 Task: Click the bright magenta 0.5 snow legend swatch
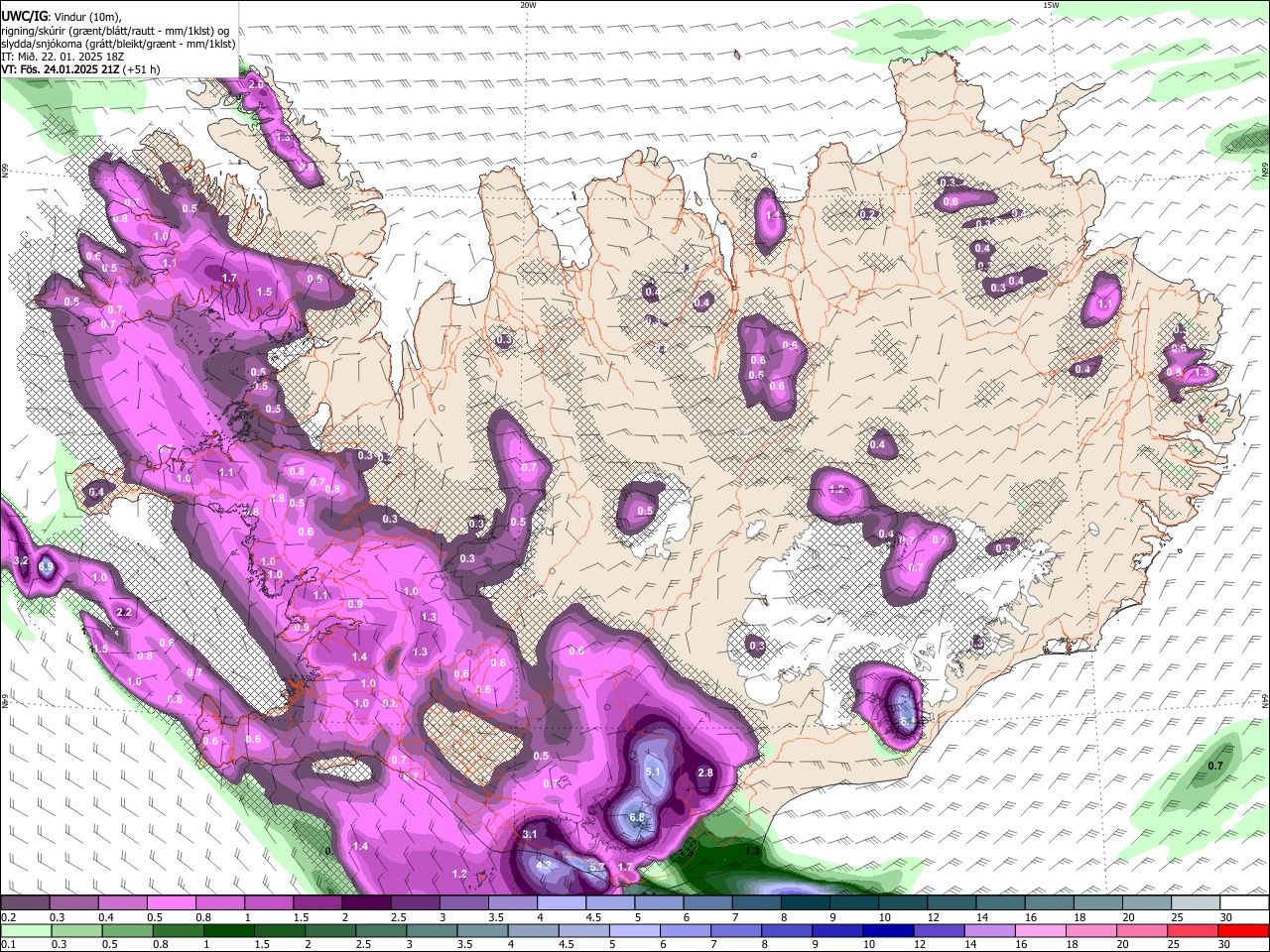pyautogui.click(x=171, y=902)
